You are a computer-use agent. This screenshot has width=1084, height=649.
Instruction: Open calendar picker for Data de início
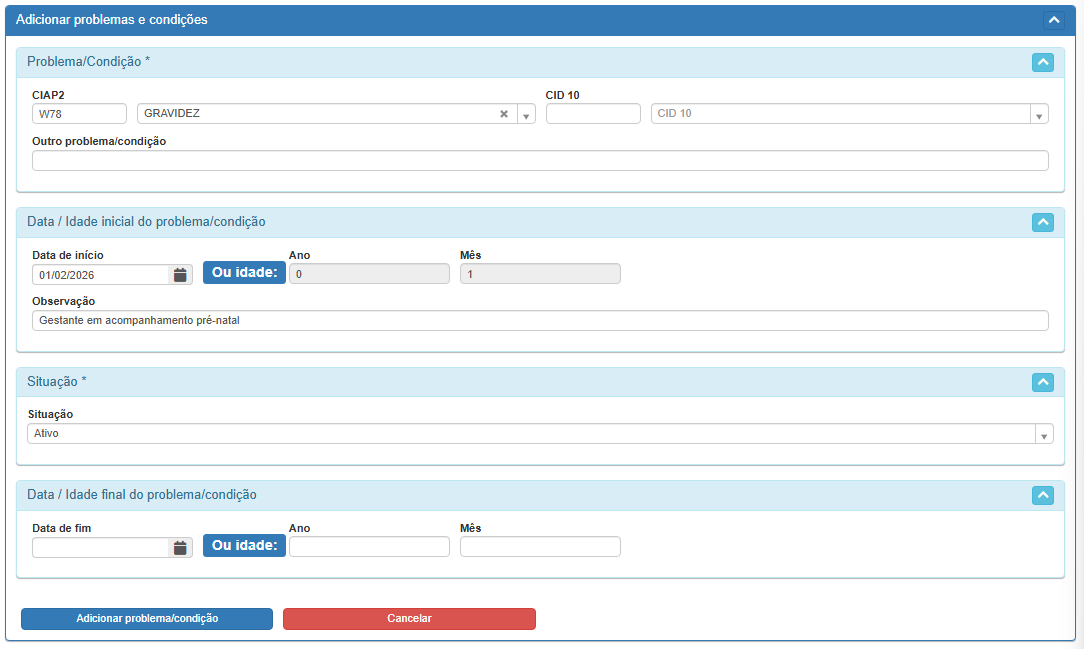[x=180, y=275]
